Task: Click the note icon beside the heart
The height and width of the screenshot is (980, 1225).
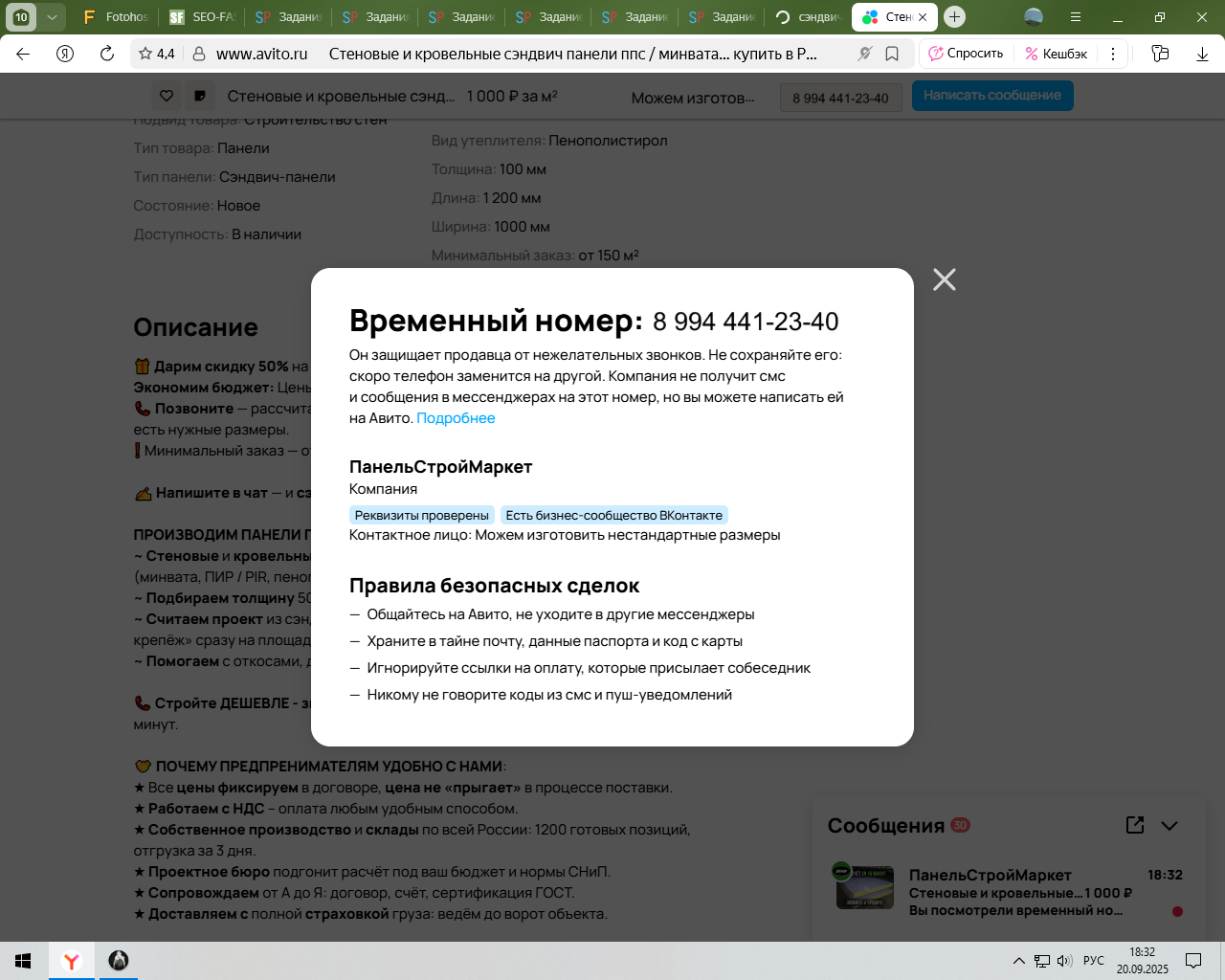Action: click(x=199, y=96)
